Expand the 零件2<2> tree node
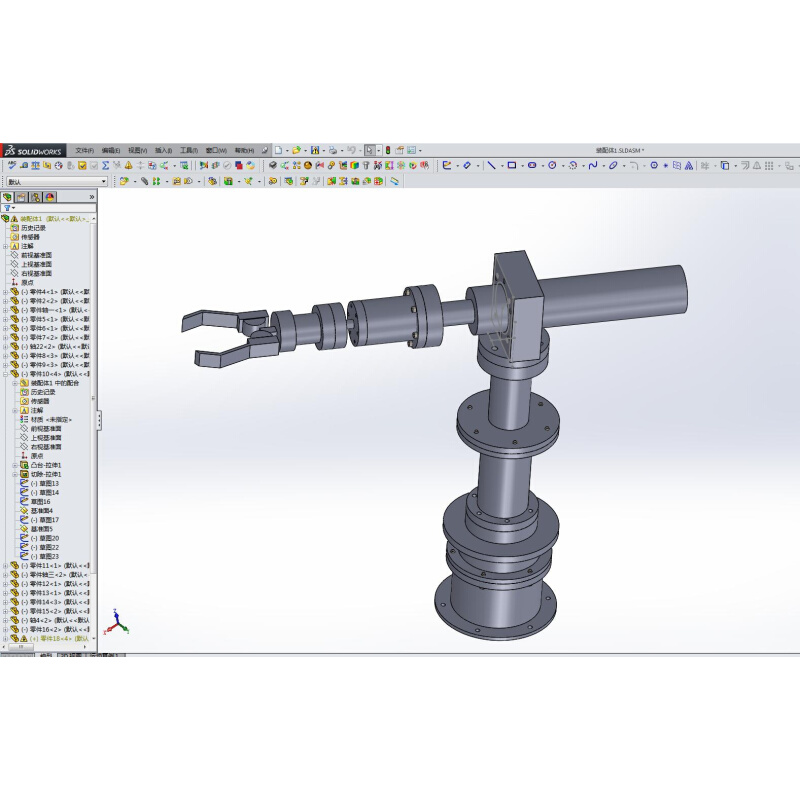 pyautogui.click(x=6, y=301)
